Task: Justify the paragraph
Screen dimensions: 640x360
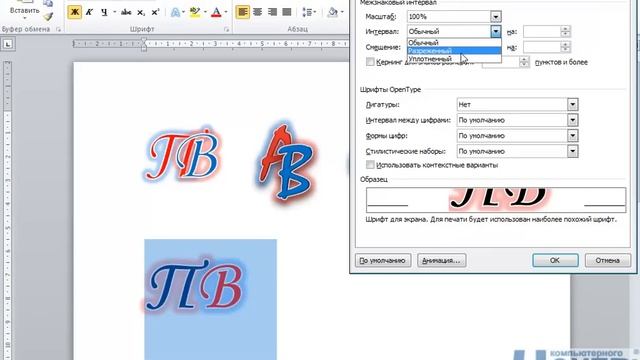Action: (x=287, y=12)
